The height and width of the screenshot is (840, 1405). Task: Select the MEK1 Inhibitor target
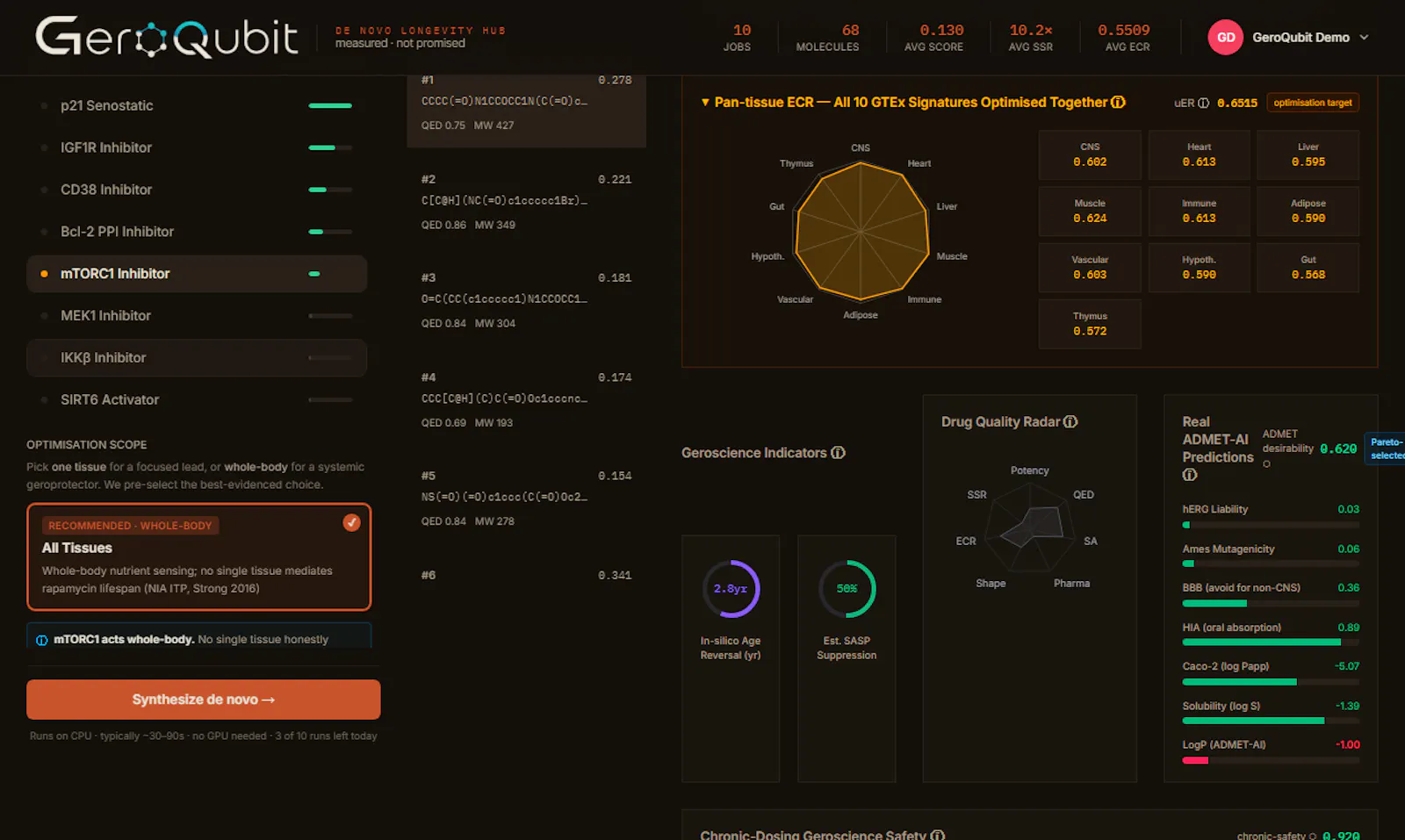point(197,315)
